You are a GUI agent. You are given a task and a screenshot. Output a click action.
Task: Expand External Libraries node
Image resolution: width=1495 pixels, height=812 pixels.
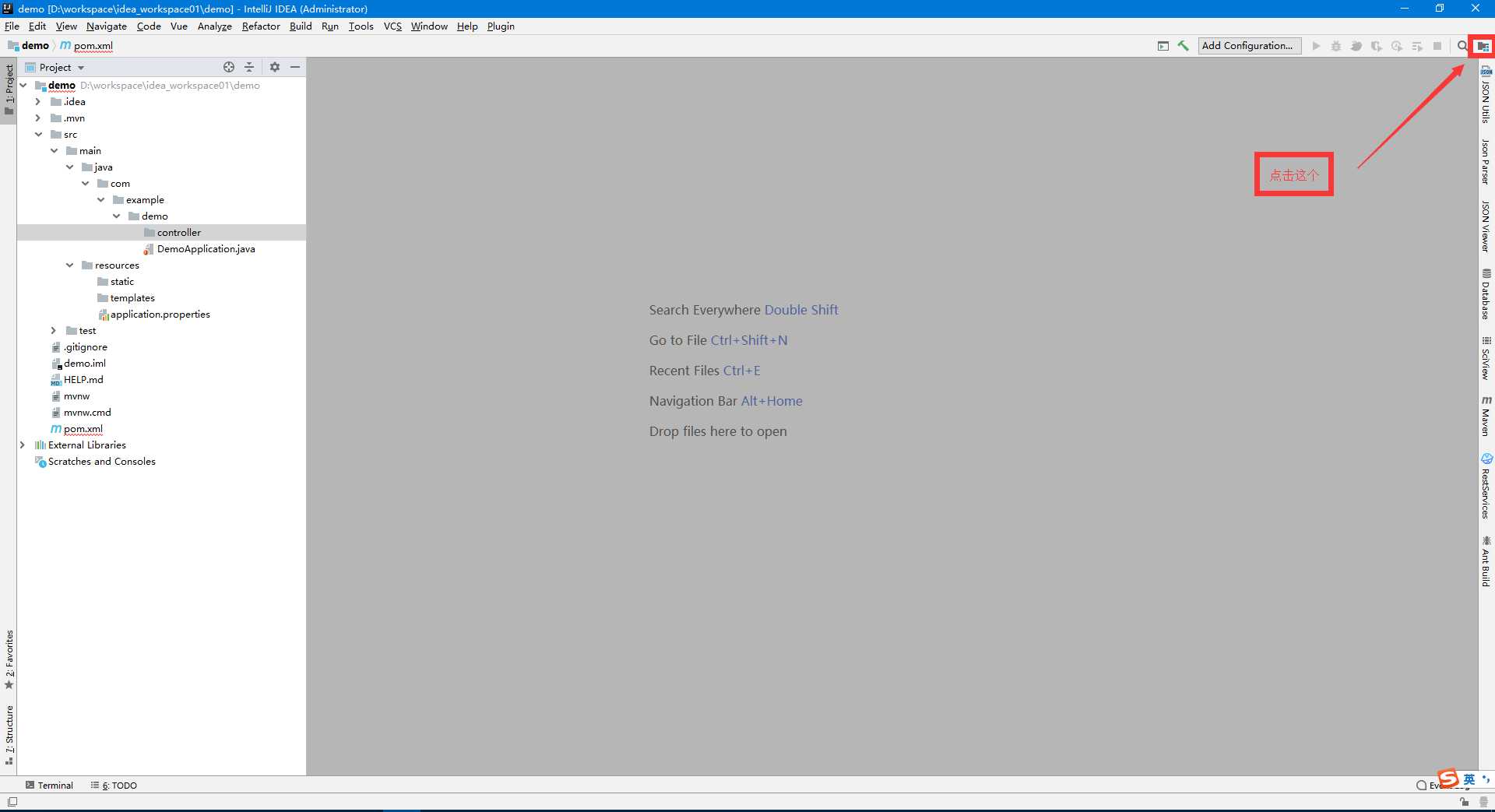point(22,445)
